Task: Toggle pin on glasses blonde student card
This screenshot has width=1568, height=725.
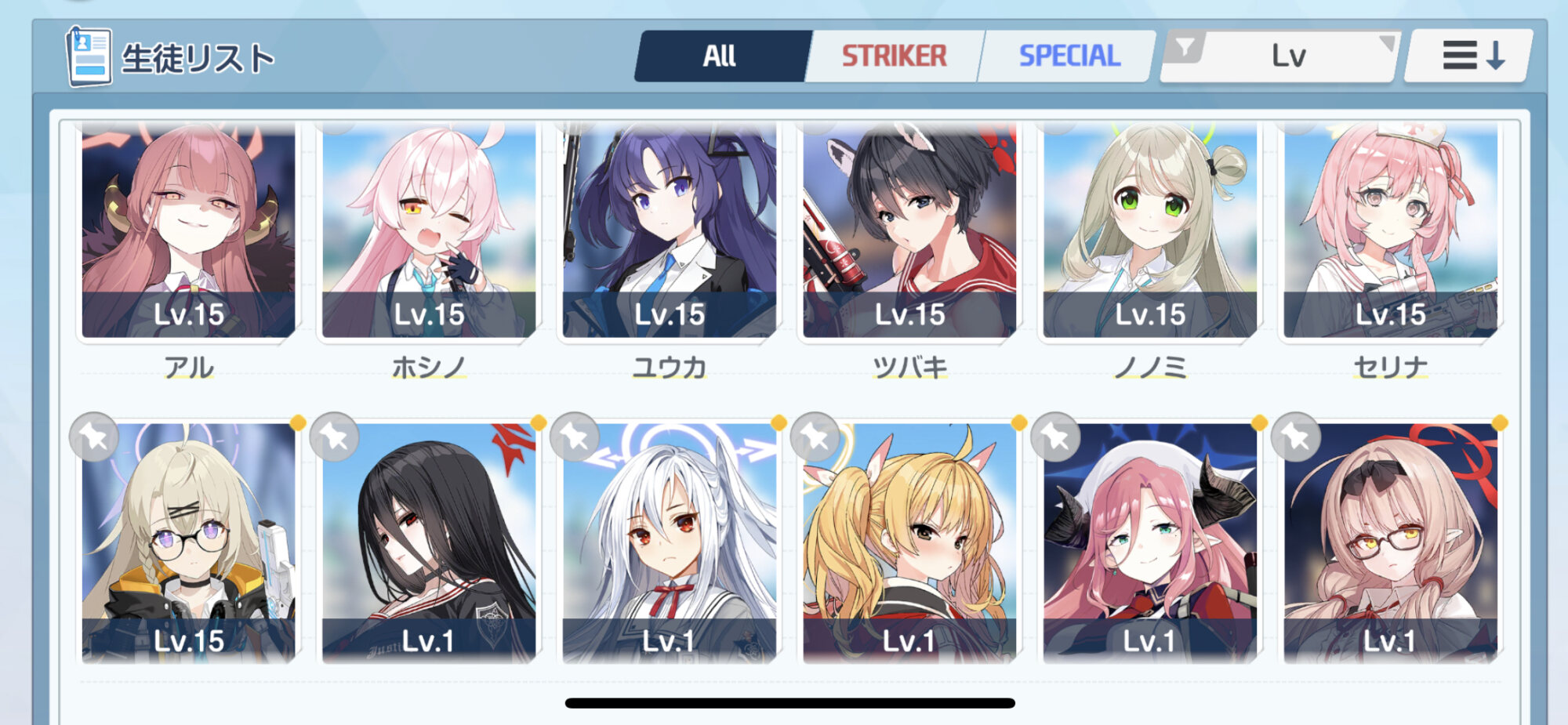Action: [x=94, y=437]
